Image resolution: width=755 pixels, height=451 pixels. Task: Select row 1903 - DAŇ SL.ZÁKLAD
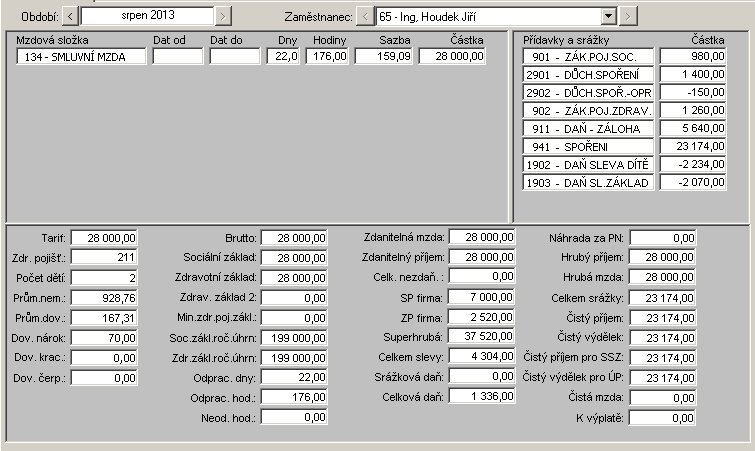click(588, 182)
